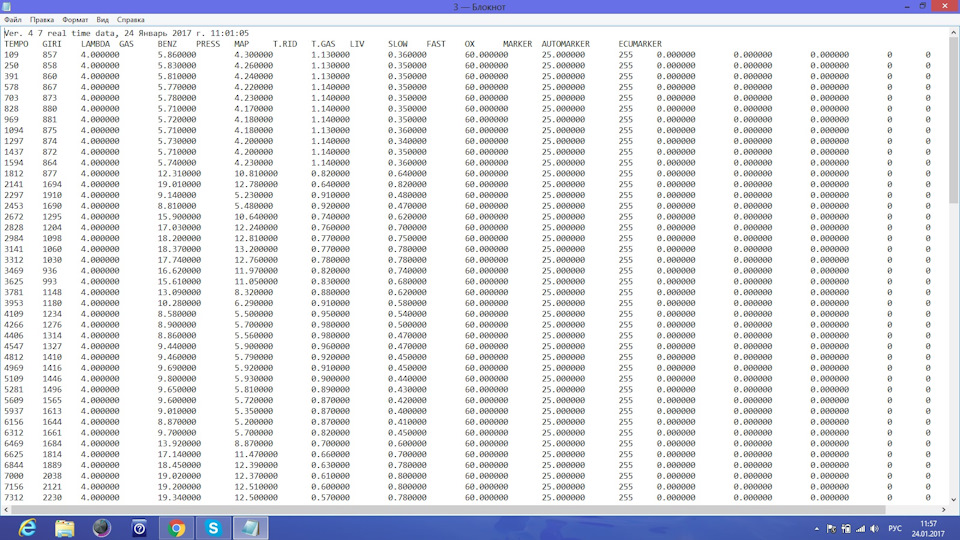Click TEMPO value 7312 in last row
The width and height of the screenshot is (960, 540).
(13, 498)
